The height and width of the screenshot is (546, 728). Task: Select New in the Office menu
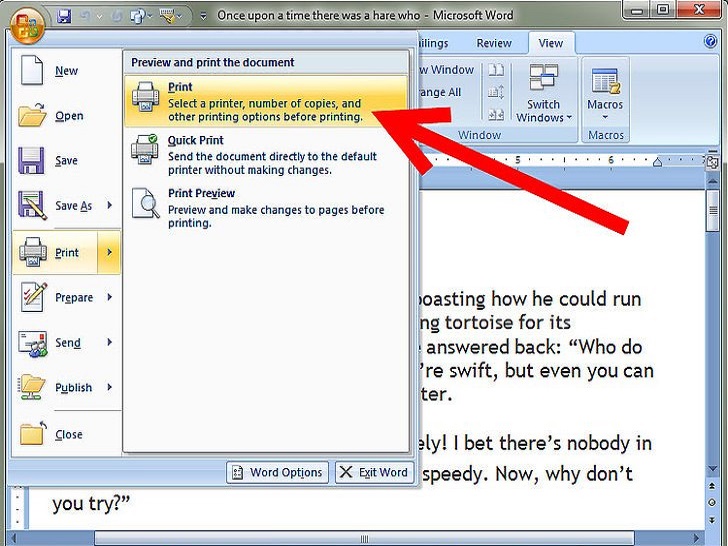pos(66,71)
